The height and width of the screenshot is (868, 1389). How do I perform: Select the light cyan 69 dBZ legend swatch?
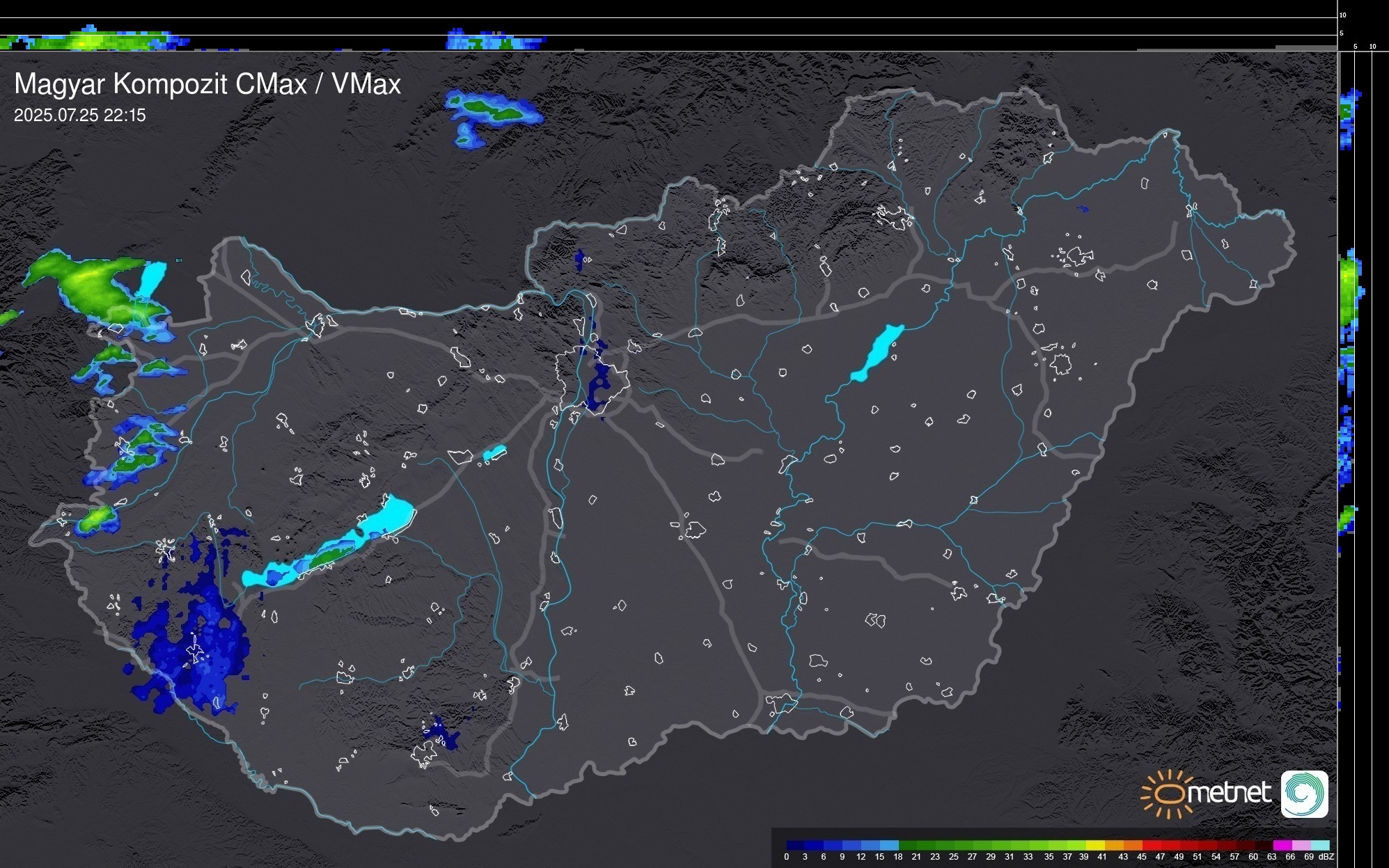pos(1319,845)
